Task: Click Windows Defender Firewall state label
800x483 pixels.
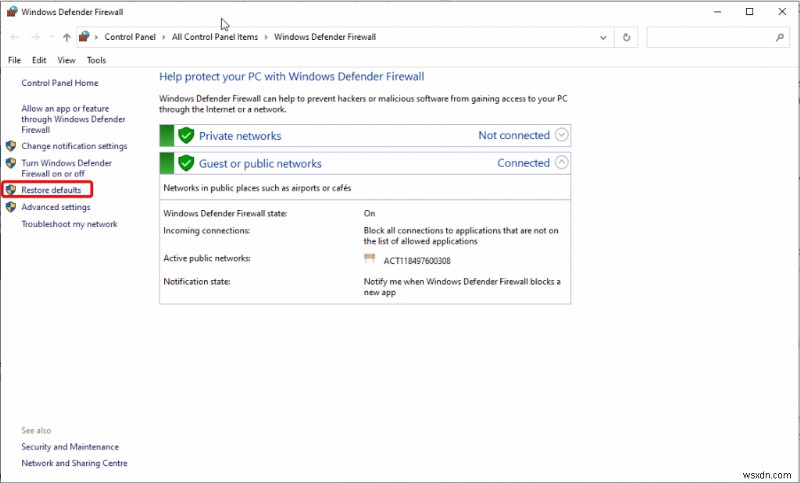Action: click(x=225, y=213)
